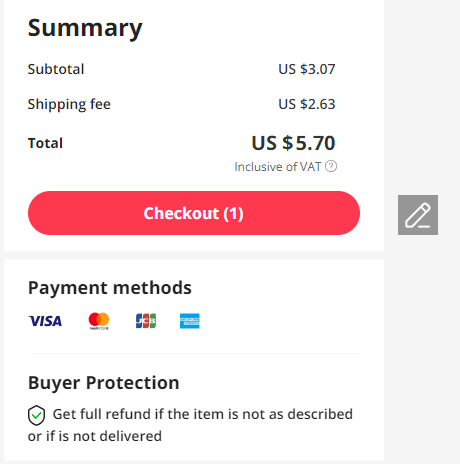Click the Shipping fee label

pos(69,104)
